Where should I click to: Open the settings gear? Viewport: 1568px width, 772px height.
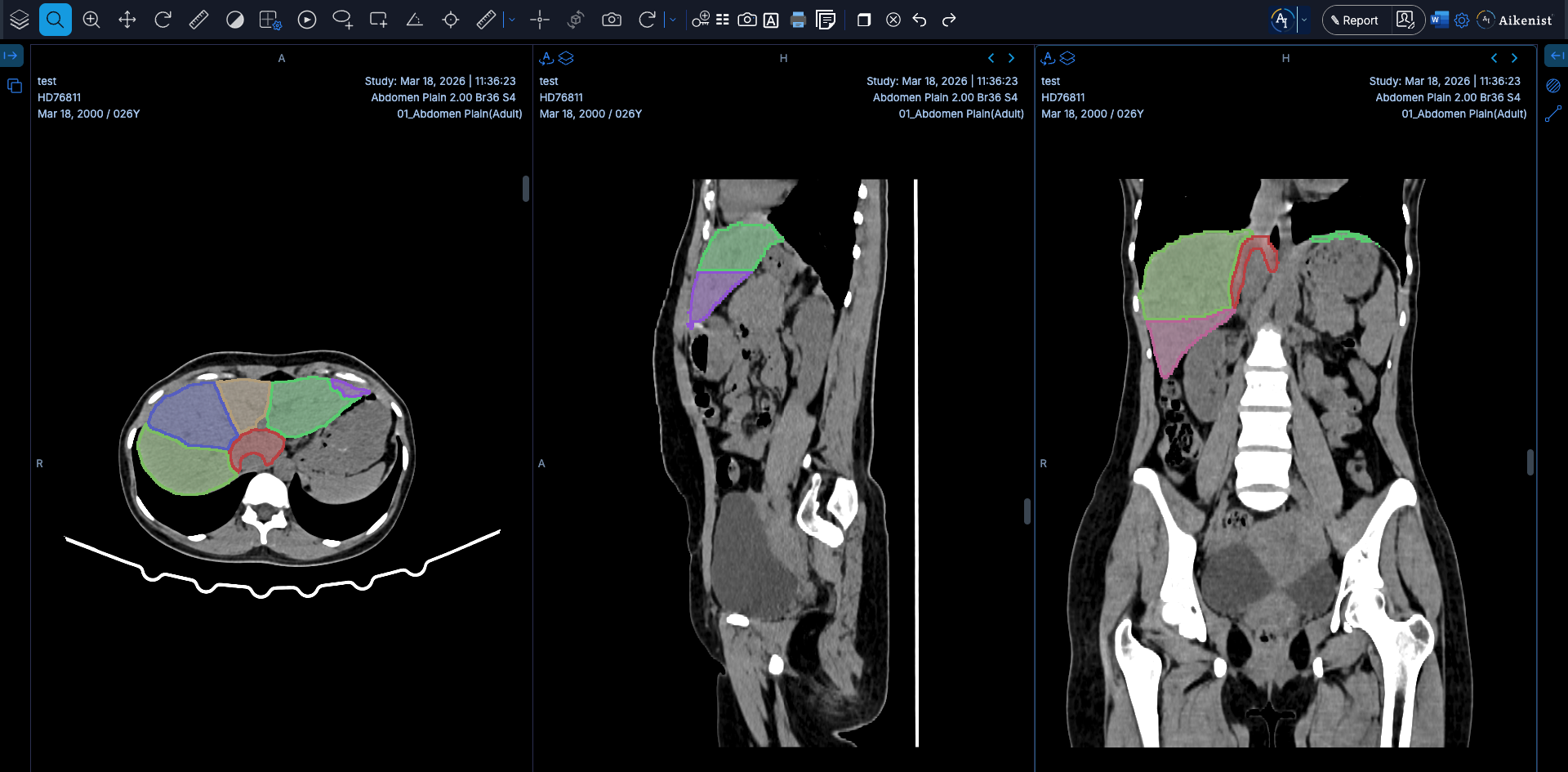tap(1461, 20)
